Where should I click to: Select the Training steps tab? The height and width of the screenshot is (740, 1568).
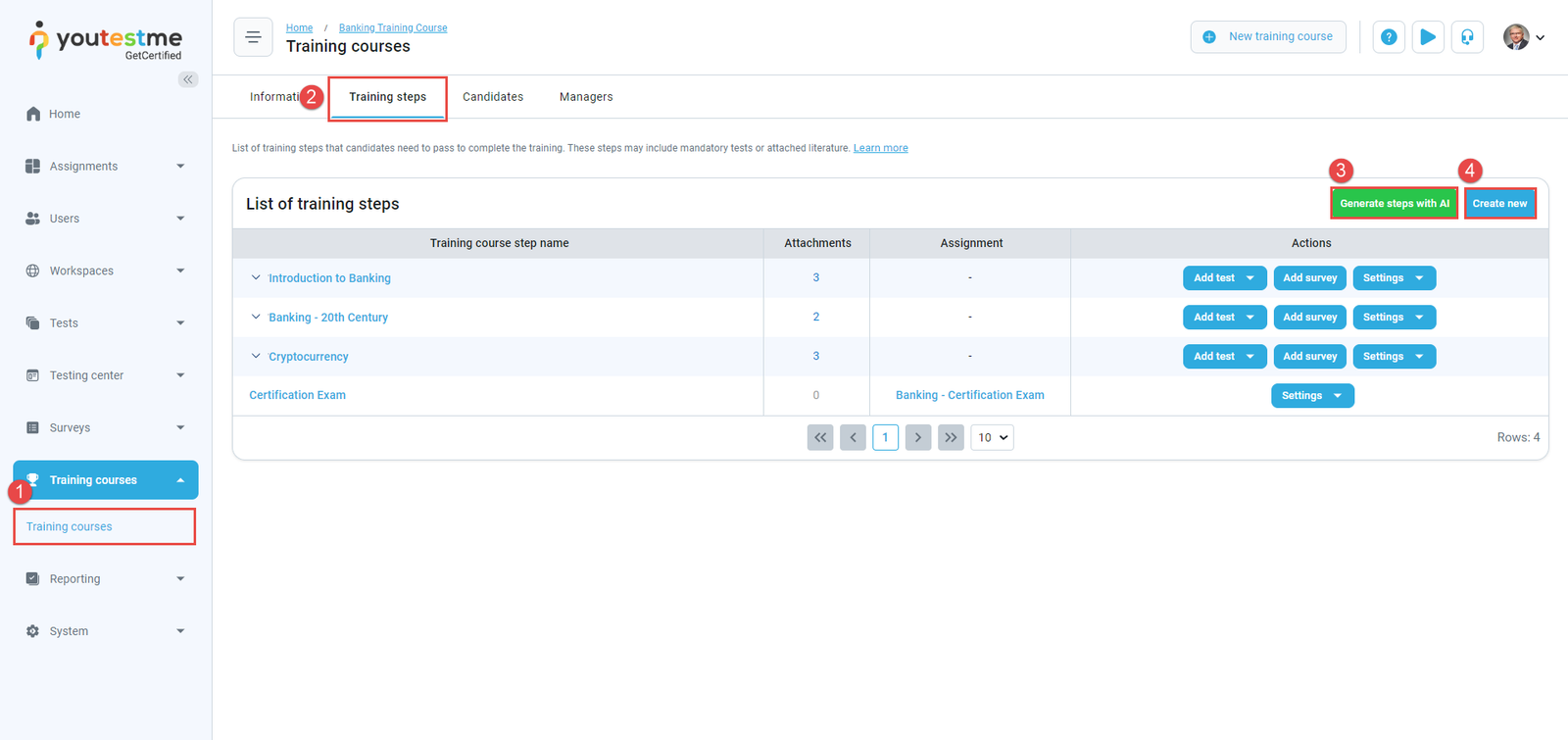tap(388, 97)
